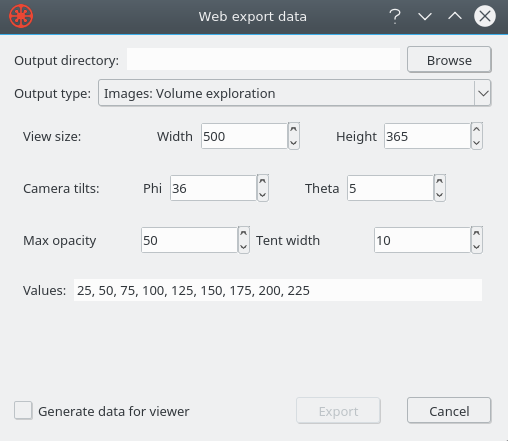Image resolution: width=508 pixels, height=441 pixels.
Task: Expand the Output type dropdown
Action: (483, 93)
